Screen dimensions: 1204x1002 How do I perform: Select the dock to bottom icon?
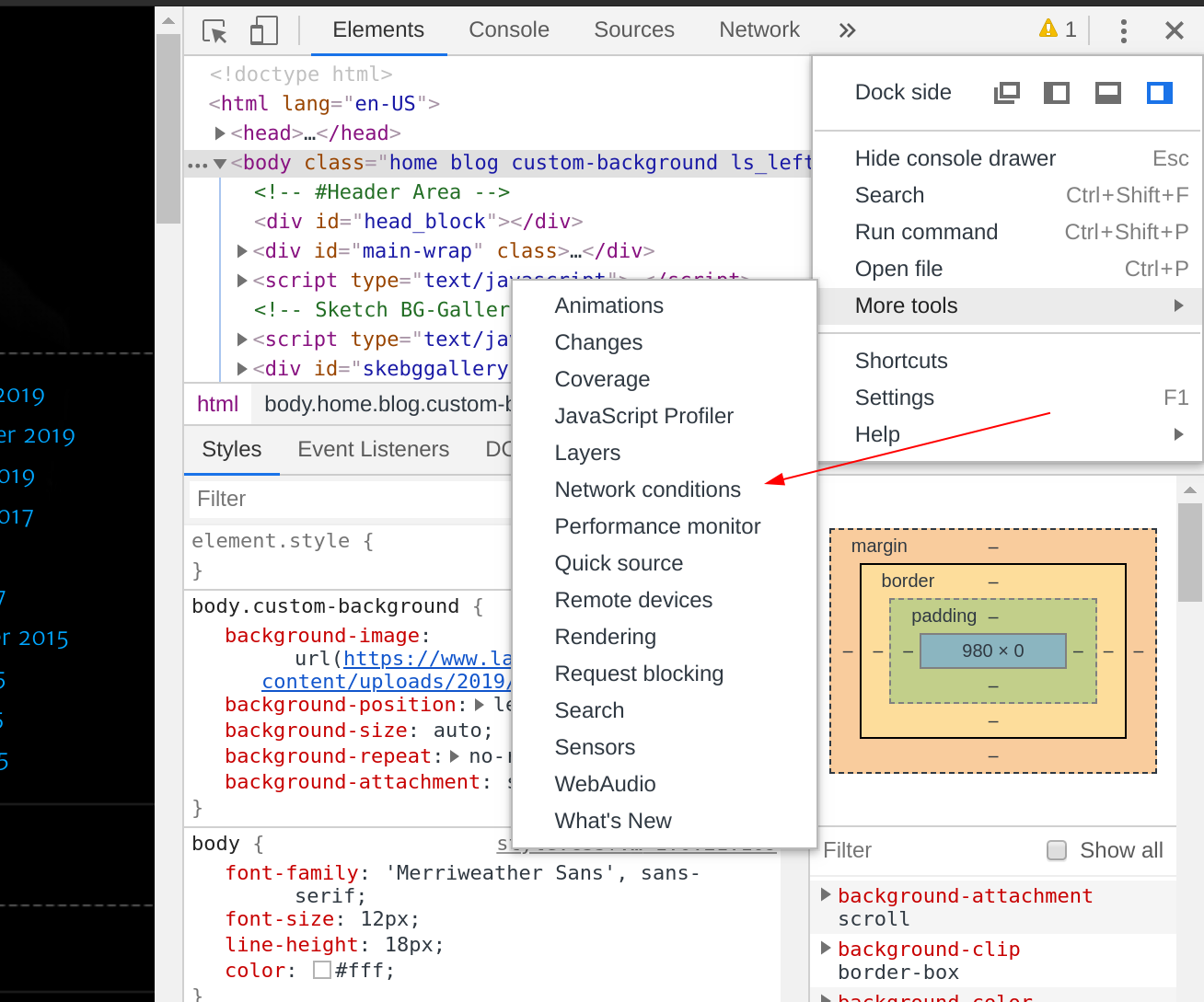click(1107, 92)
